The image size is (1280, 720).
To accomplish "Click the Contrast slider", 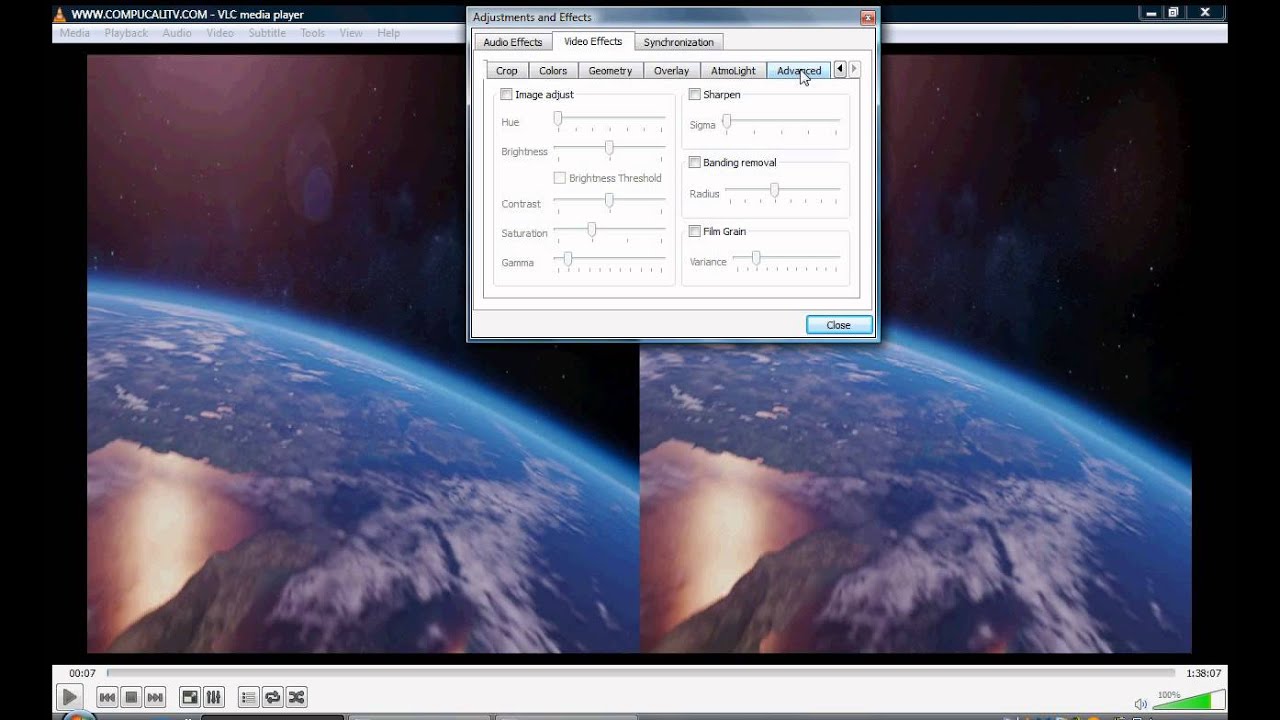I will 609,201.
